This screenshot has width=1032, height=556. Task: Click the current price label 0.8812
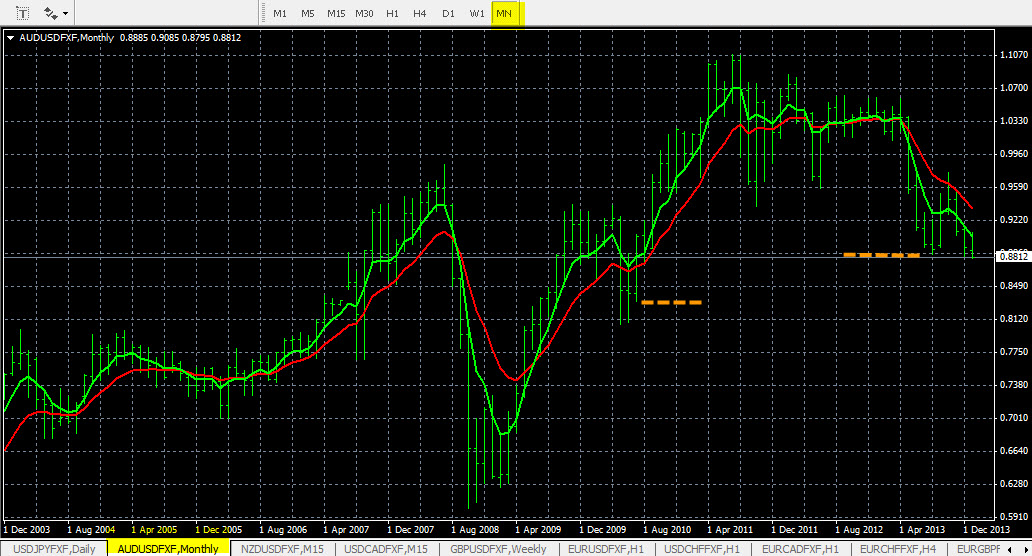click(x=1014, y=257)
